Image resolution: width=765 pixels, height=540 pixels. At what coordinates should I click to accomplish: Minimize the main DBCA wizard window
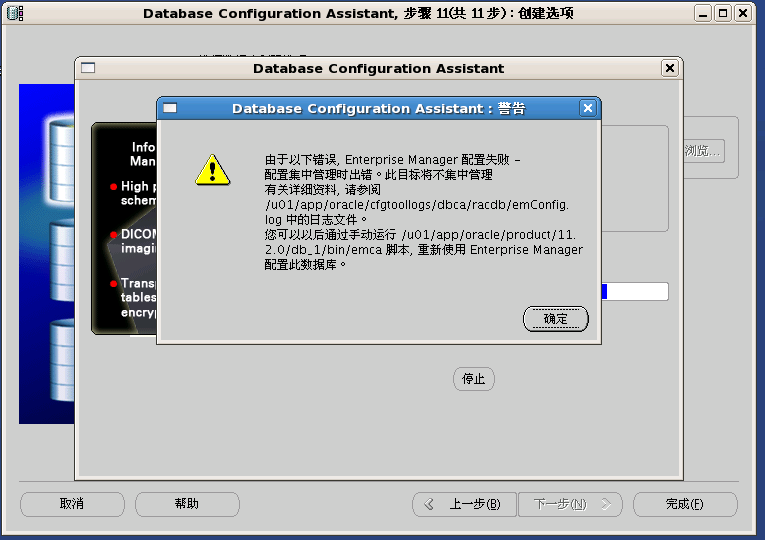coord(703,13)
